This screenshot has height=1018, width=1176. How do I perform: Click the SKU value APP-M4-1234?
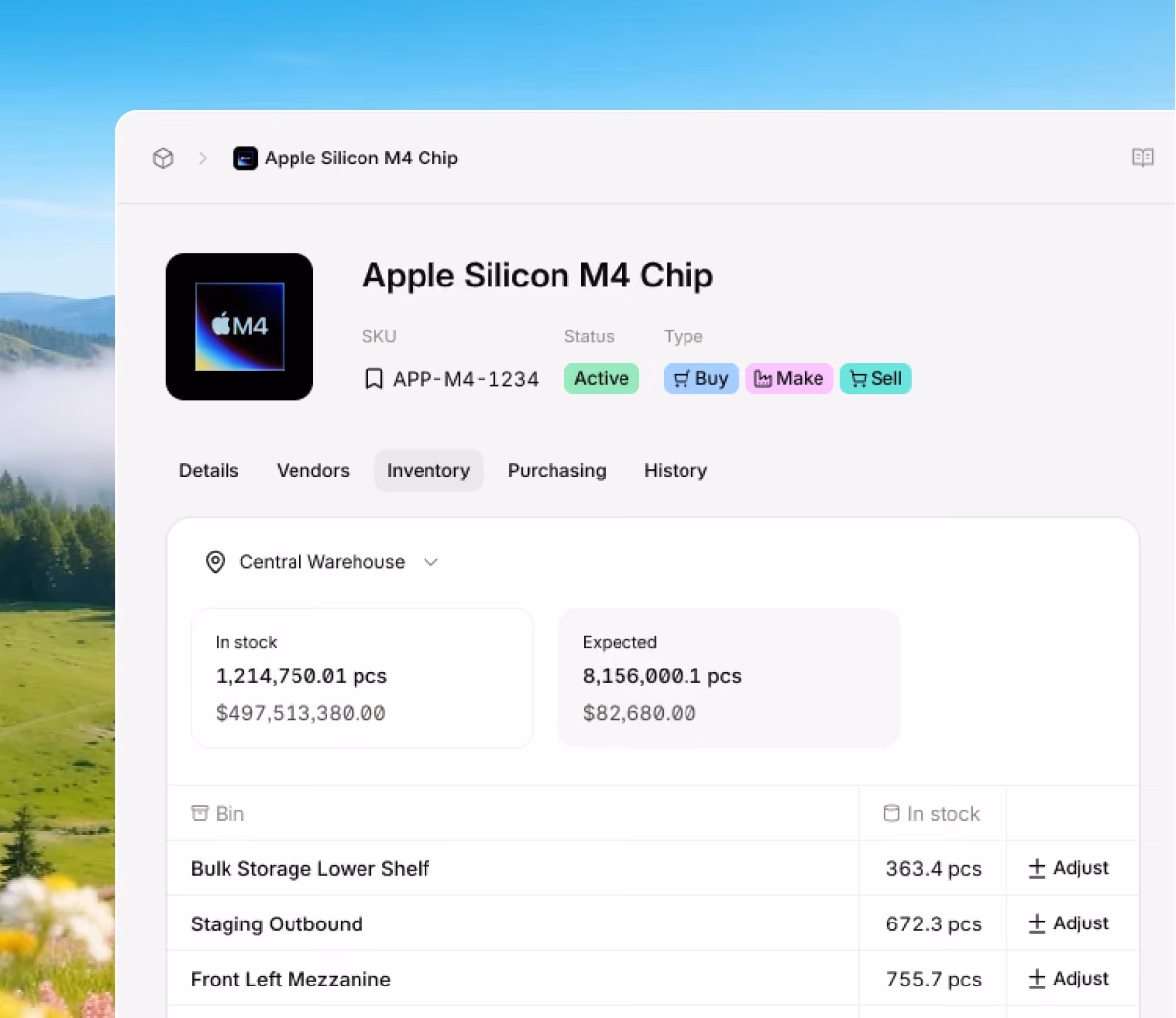[x=466, y=379]
